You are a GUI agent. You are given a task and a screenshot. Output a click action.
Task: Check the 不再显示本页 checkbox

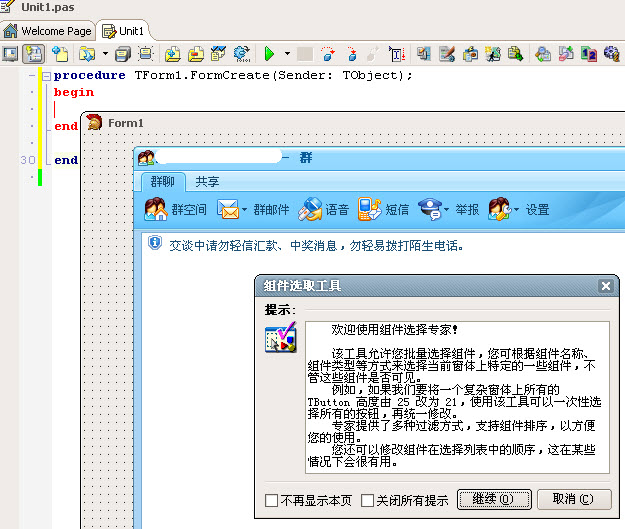click(x=271, y=500)
